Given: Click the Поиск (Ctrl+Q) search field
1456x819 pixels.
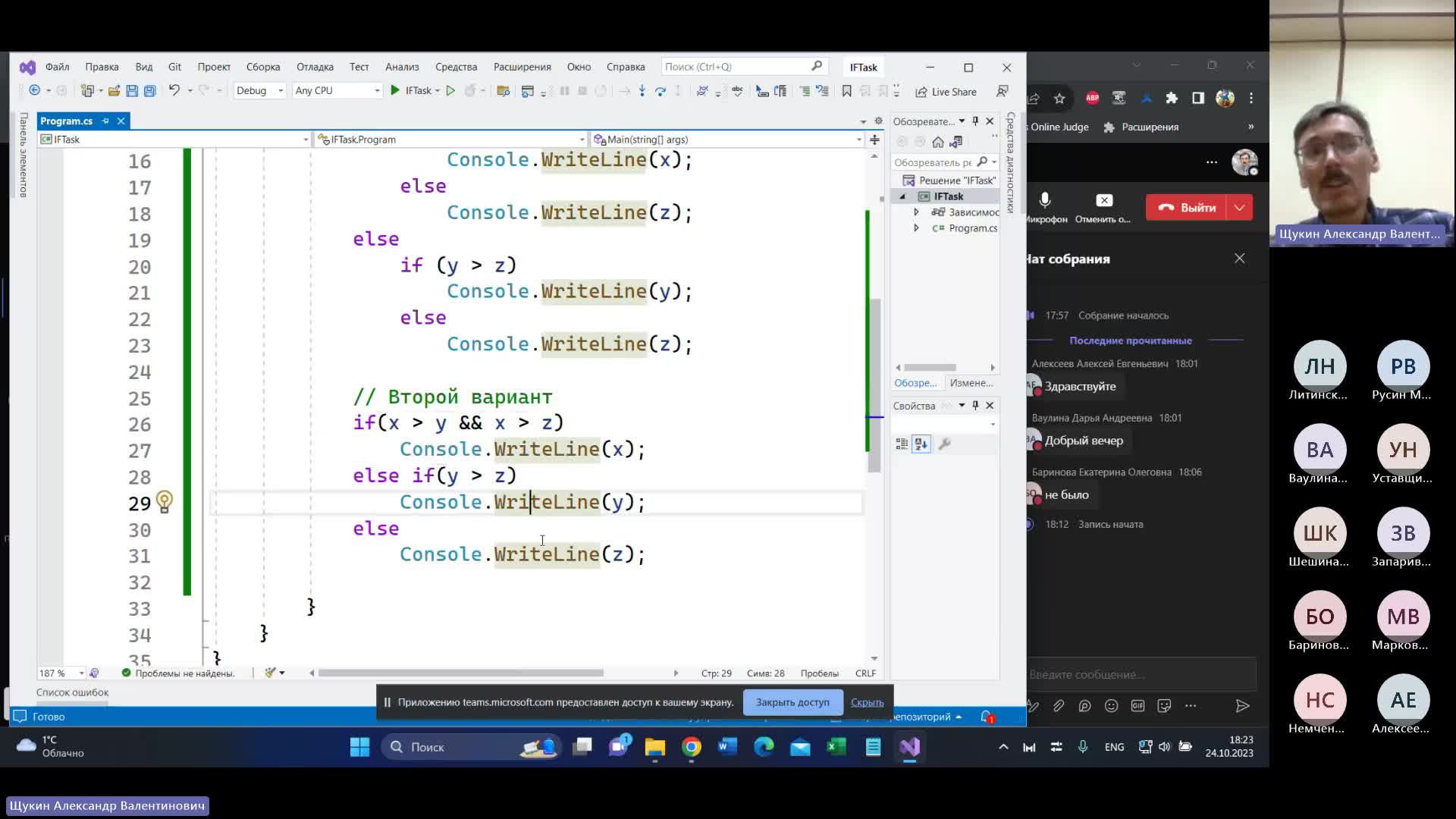Looking at the screenshot, I should (743, 67).
